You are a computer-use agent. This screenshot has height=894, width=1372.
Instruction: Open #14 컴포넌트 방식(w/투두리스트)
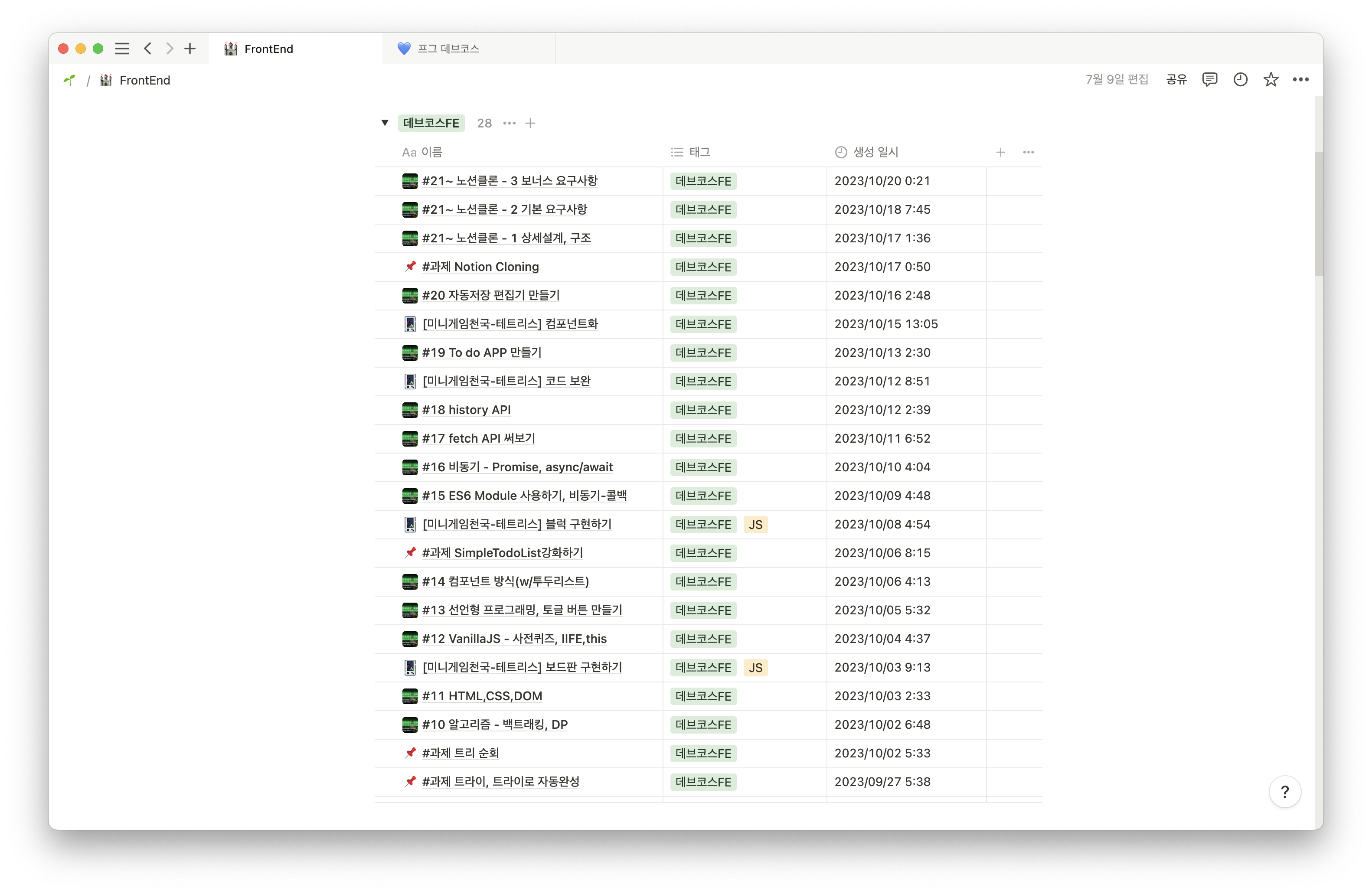click(x=506, y=581)
